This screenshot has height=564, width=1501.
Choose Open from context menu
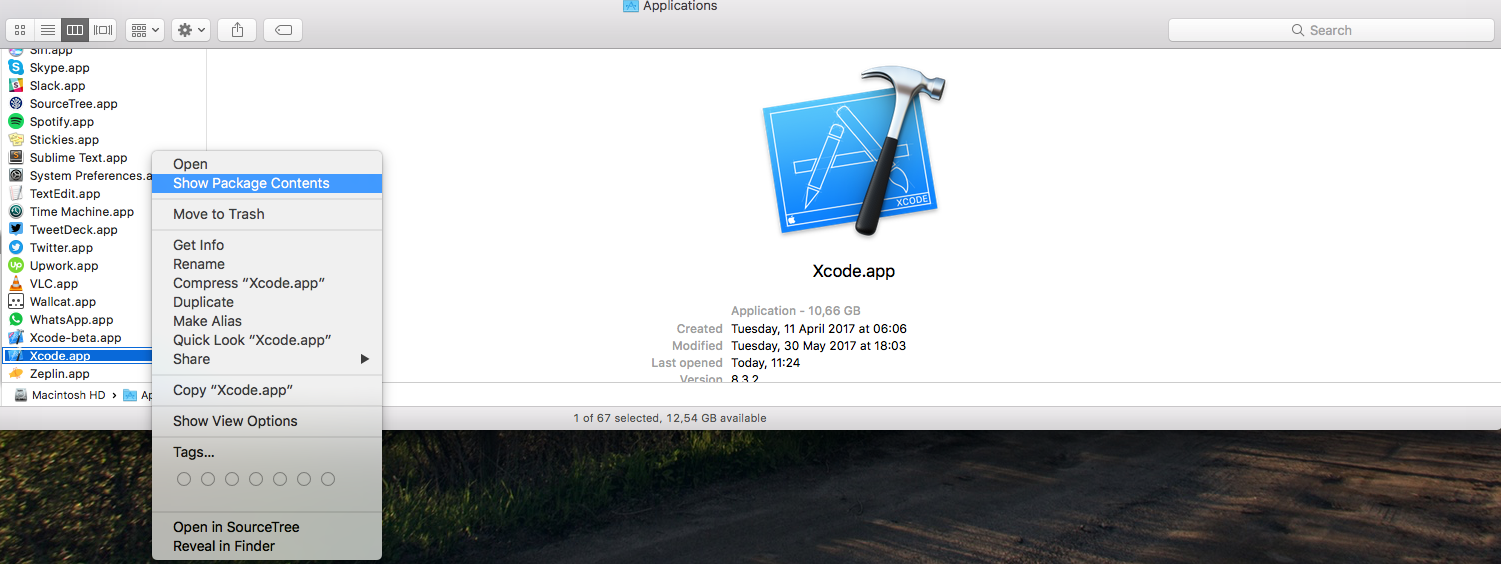pos(267,164)
